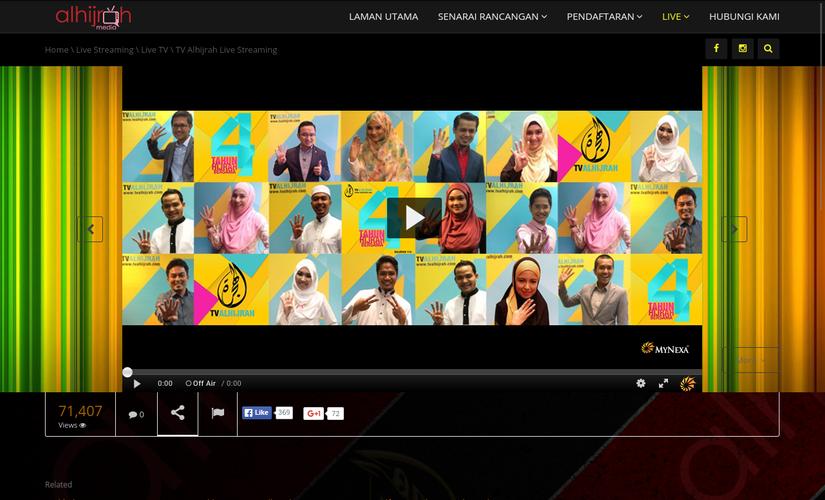Image resolution: width=825 pixels, height=500 pixels.
Task: Open the Facebook social icon
Action: (x=716, y=48)
